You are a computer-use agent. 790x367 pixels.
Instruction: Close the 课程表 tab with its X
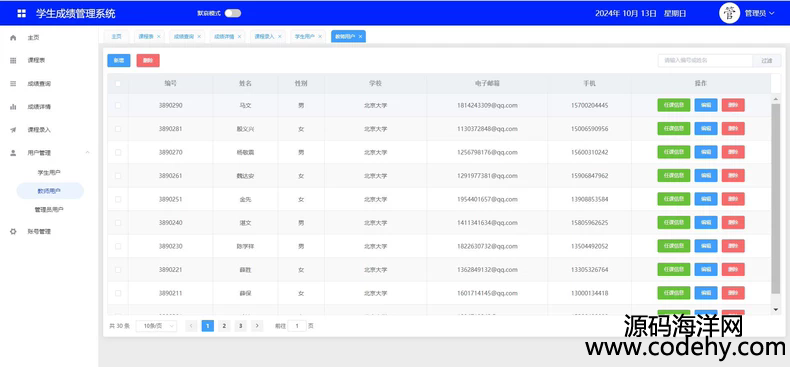point(159,36)
